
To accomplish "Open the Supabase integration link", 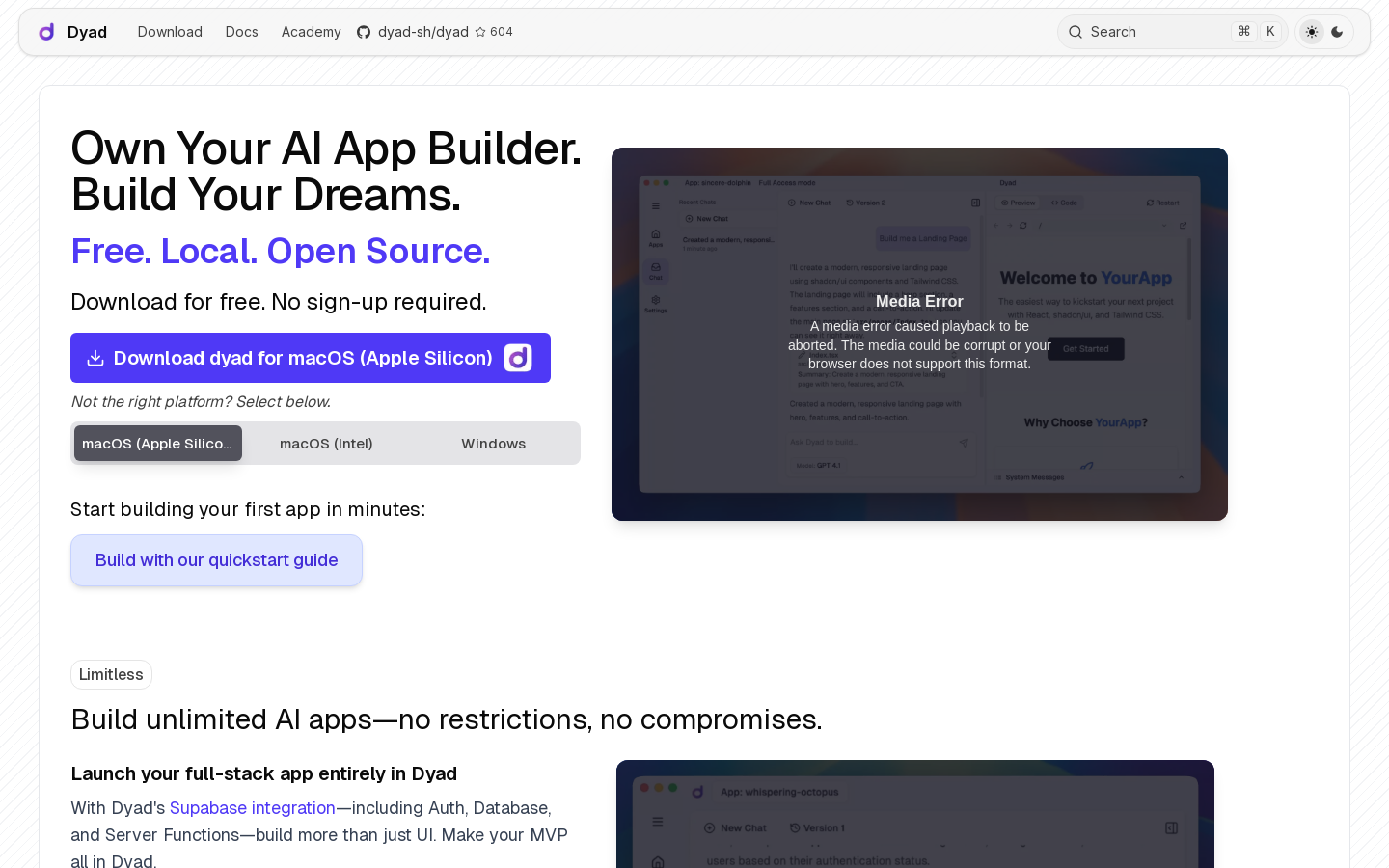I will [x=253, y=808].
